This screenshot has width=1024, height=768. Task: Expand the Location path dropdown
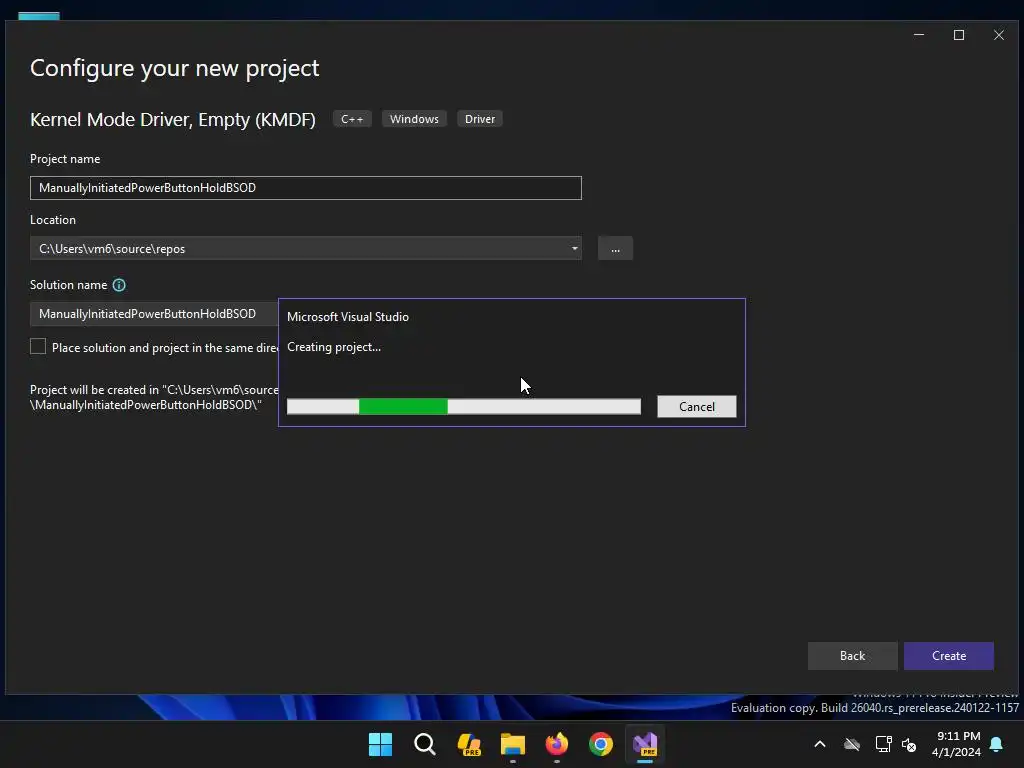[575, 248]
